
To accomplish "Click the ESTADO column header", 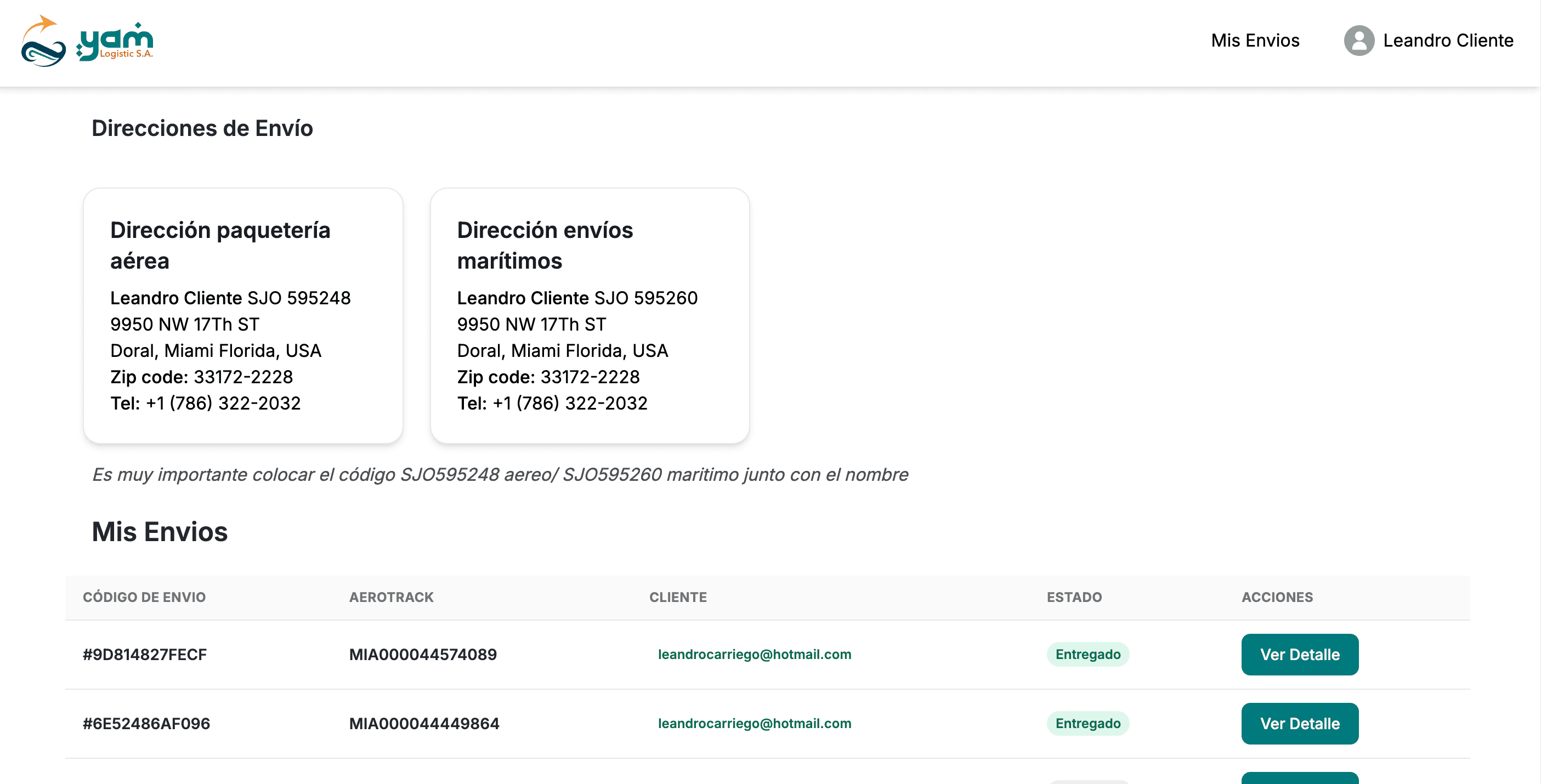I will [1074, 597].
